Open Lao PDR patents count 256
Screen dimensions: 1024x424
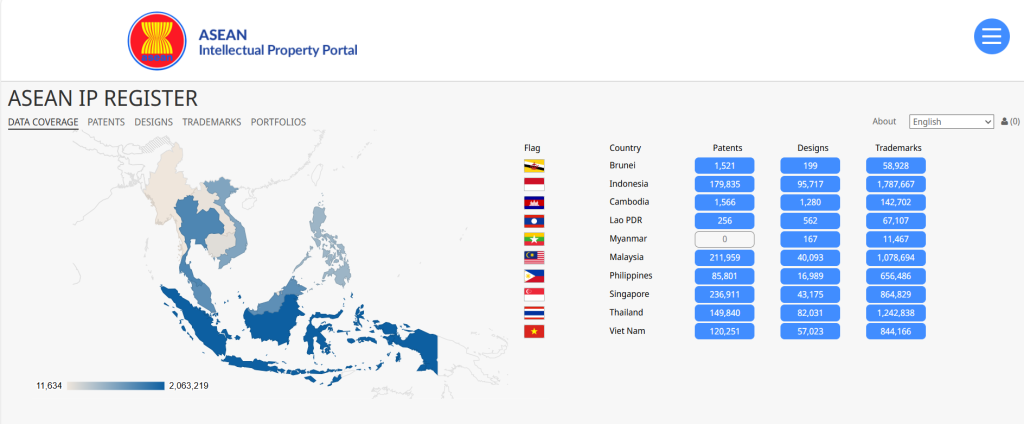point(724,221)
